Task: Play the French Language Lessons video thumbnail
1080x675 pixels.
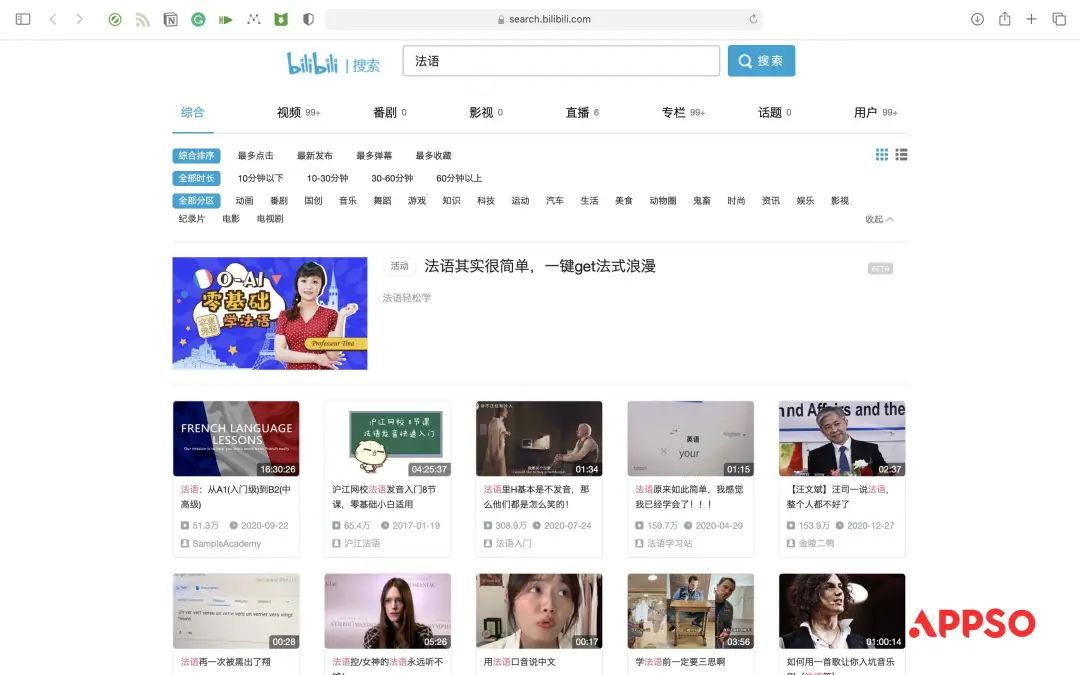Action: tap(236, 437)
